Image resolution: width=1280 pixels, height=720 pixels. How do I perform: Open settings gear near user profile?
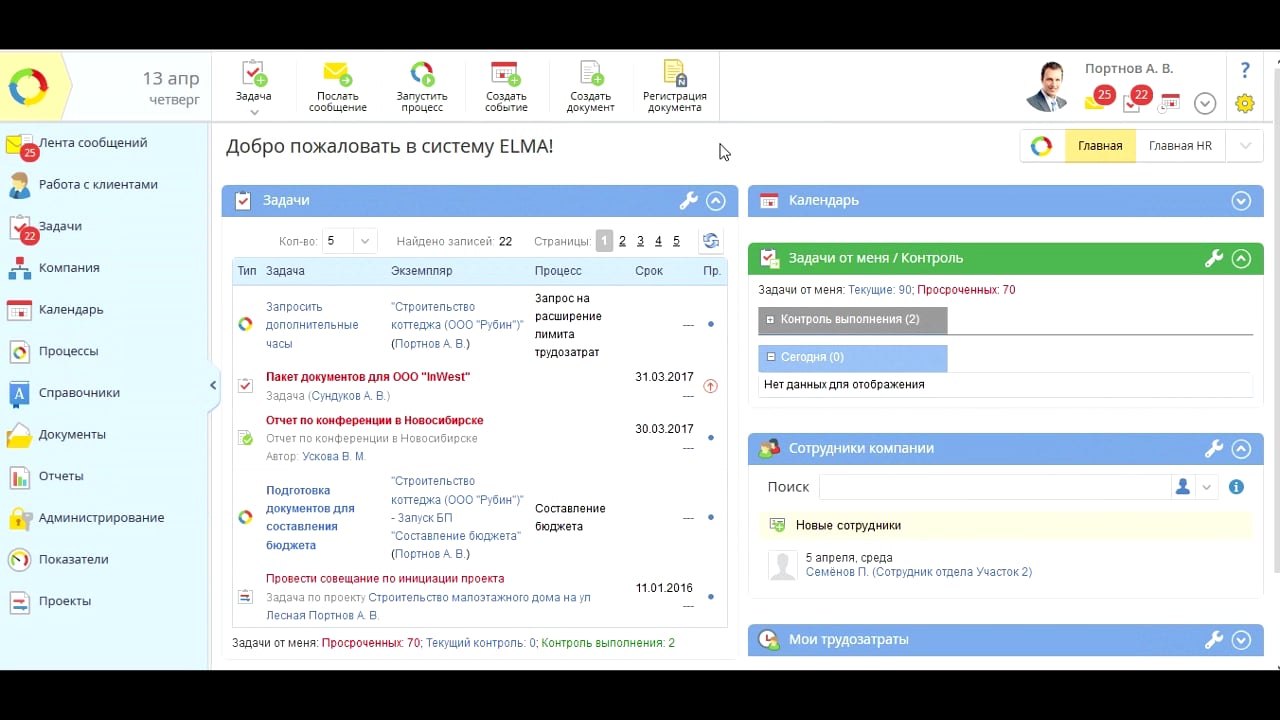(1245, 102)
